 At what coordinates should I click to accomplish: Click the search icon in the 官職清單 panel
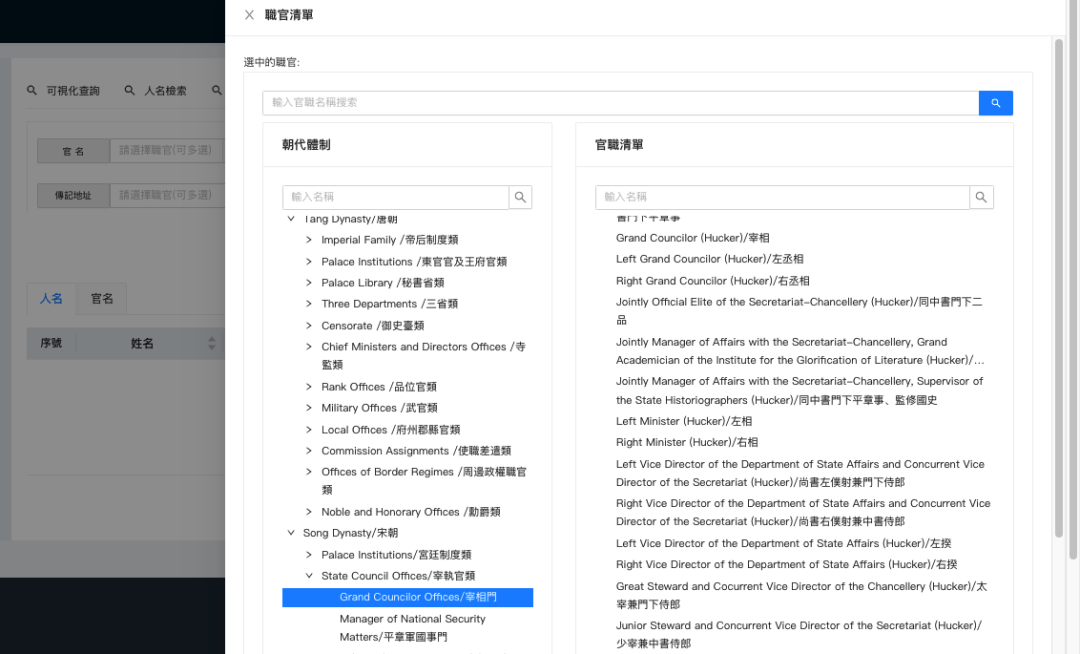[x=980, y=197]
